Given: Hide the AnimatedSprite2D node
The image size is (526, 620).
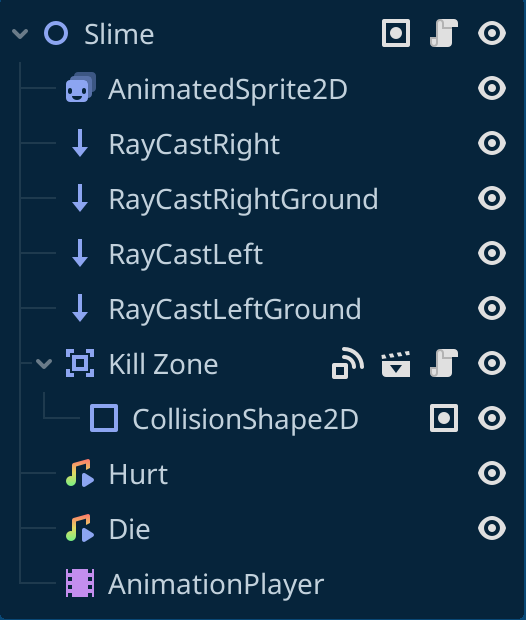Looking at the screenshot, I should click(492, 88).
